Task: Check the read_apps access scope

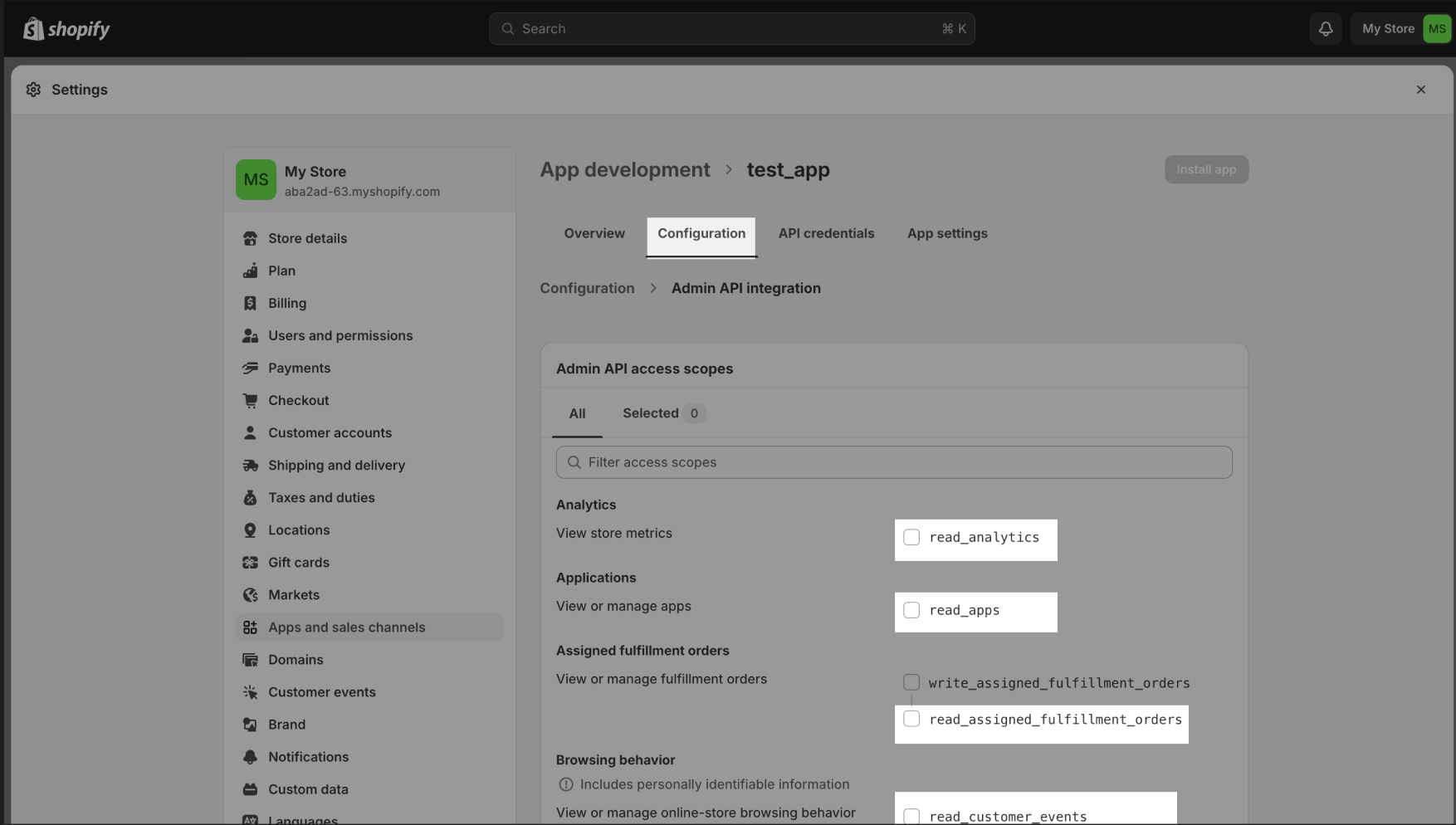Action: tap(911, 611)
